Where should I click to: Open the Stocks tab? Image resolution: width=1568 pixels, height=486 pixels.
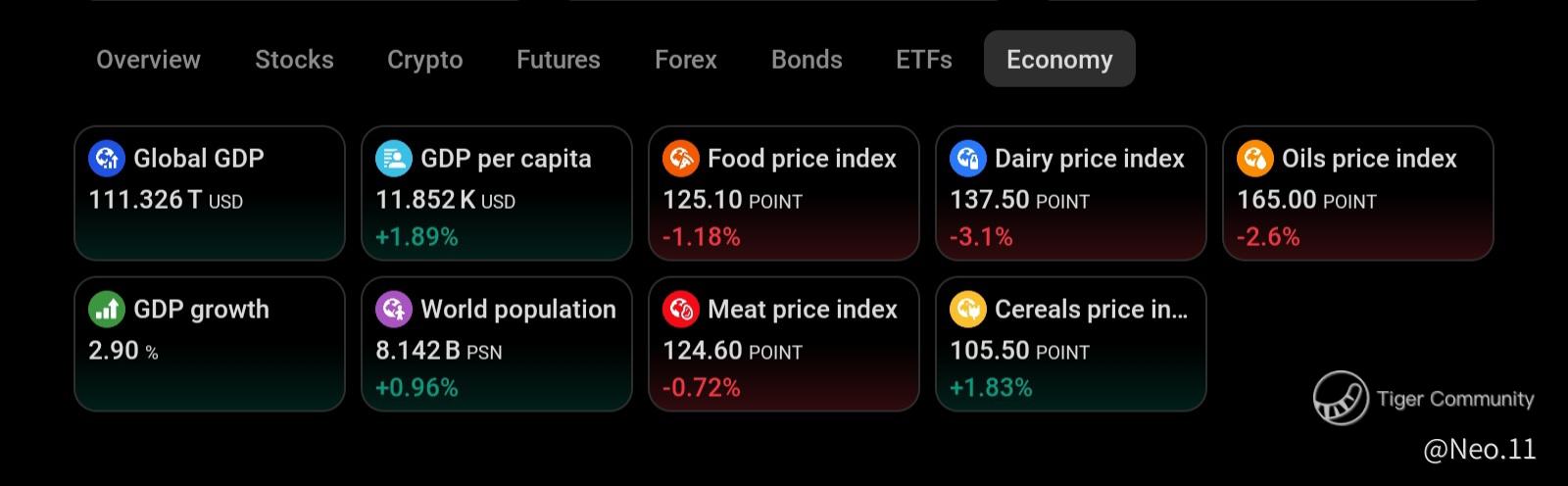click(294, 60)
